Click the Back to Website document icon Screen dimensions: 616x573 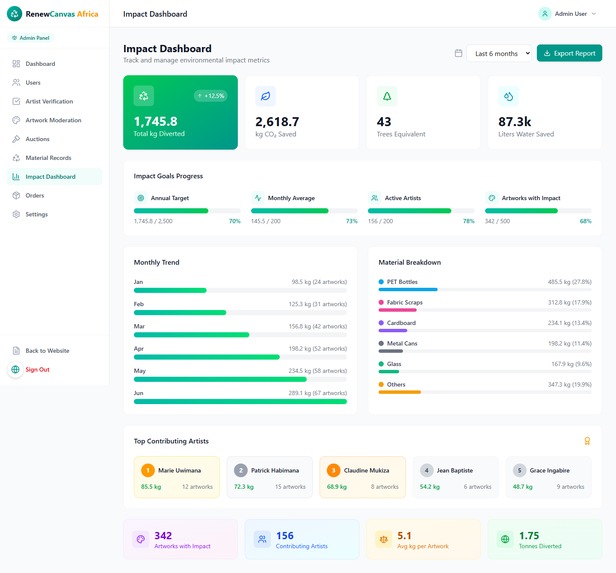pos(16,351)
